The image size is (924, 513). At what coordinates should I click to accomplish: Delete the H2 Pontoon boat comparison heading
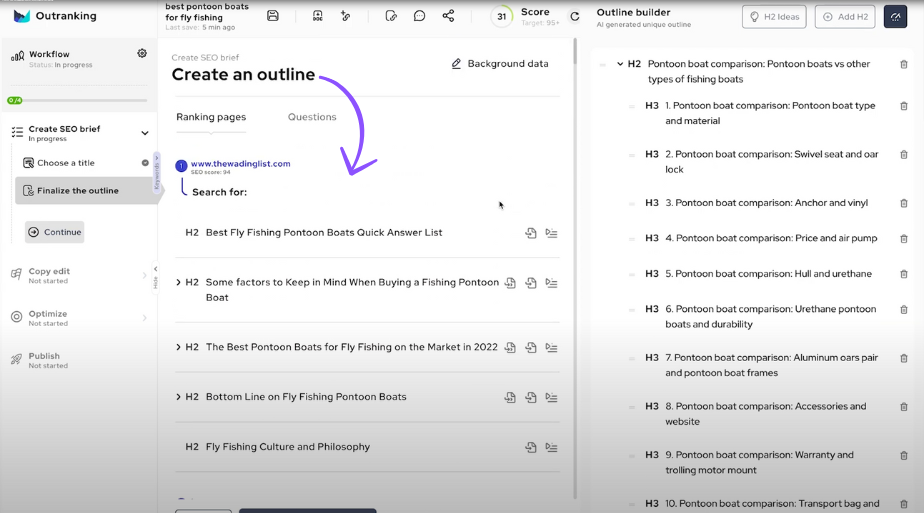(903, 64)
